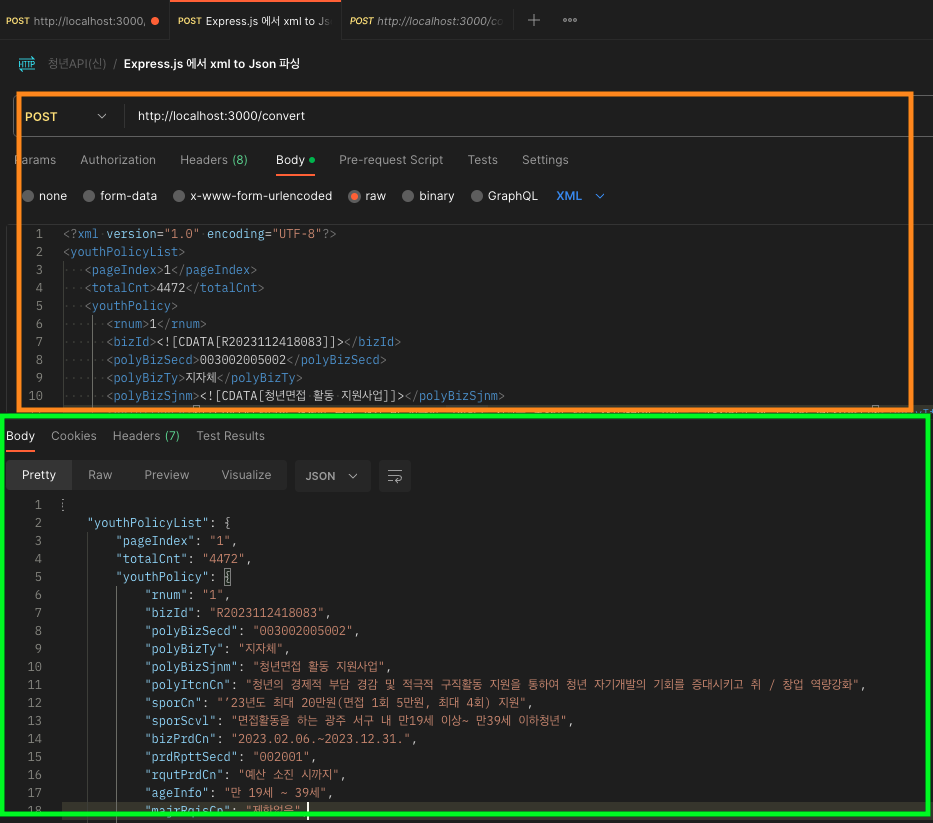Screen dimensions: 933x823
Task: Switch response view to Visualize
Action: click(246, 475)
